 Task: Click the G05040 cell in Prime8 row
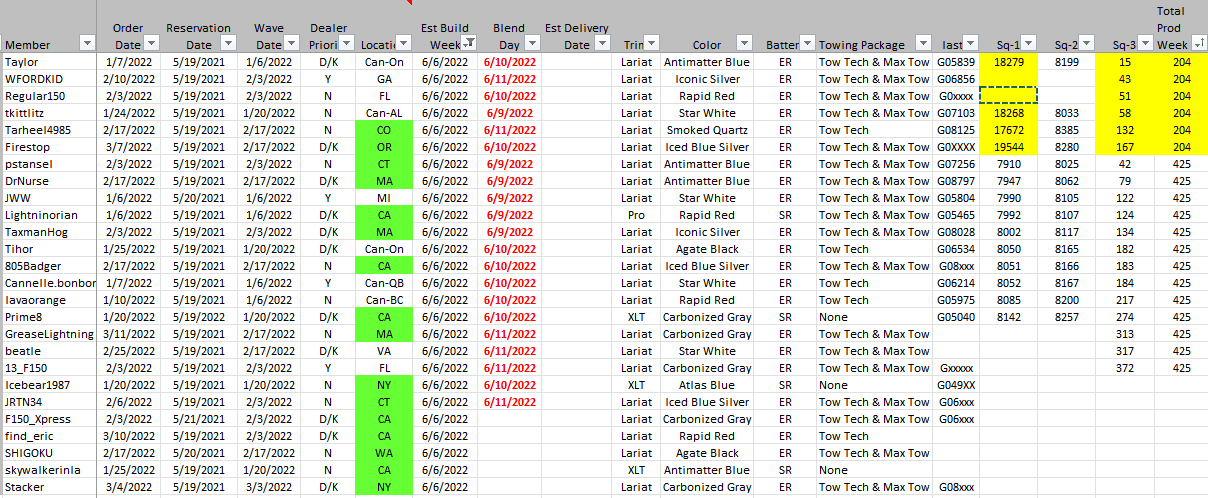tap(956, 317)
